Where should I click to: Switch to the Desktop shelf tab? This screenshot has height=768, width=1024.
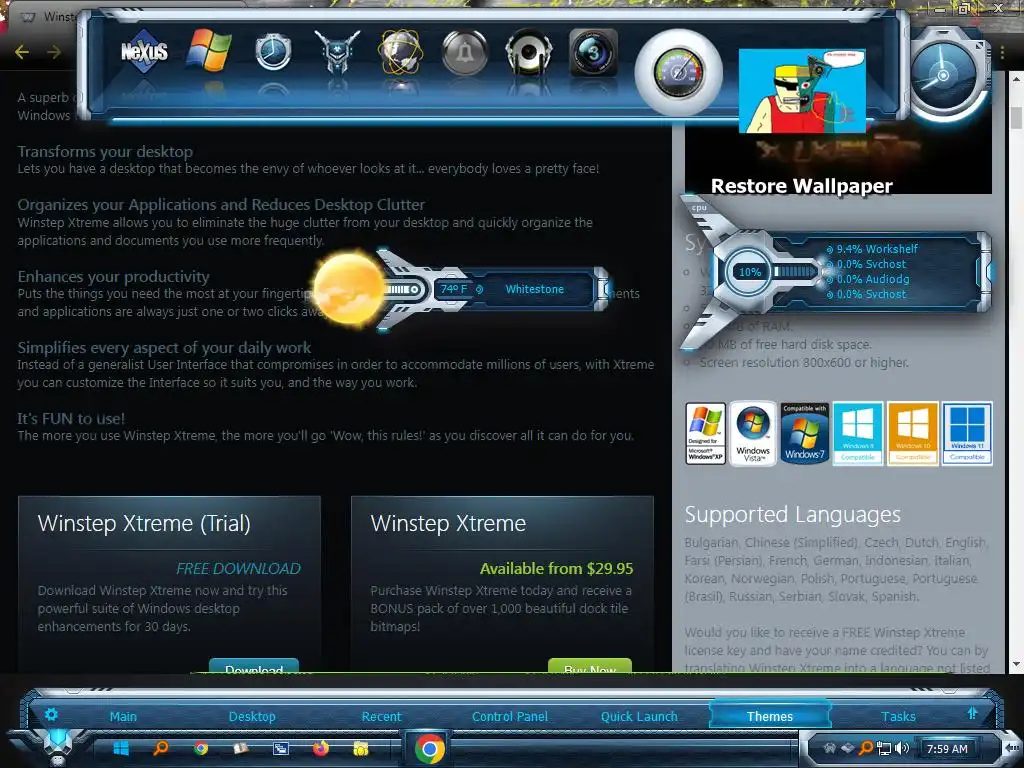(x=252, y=716)
